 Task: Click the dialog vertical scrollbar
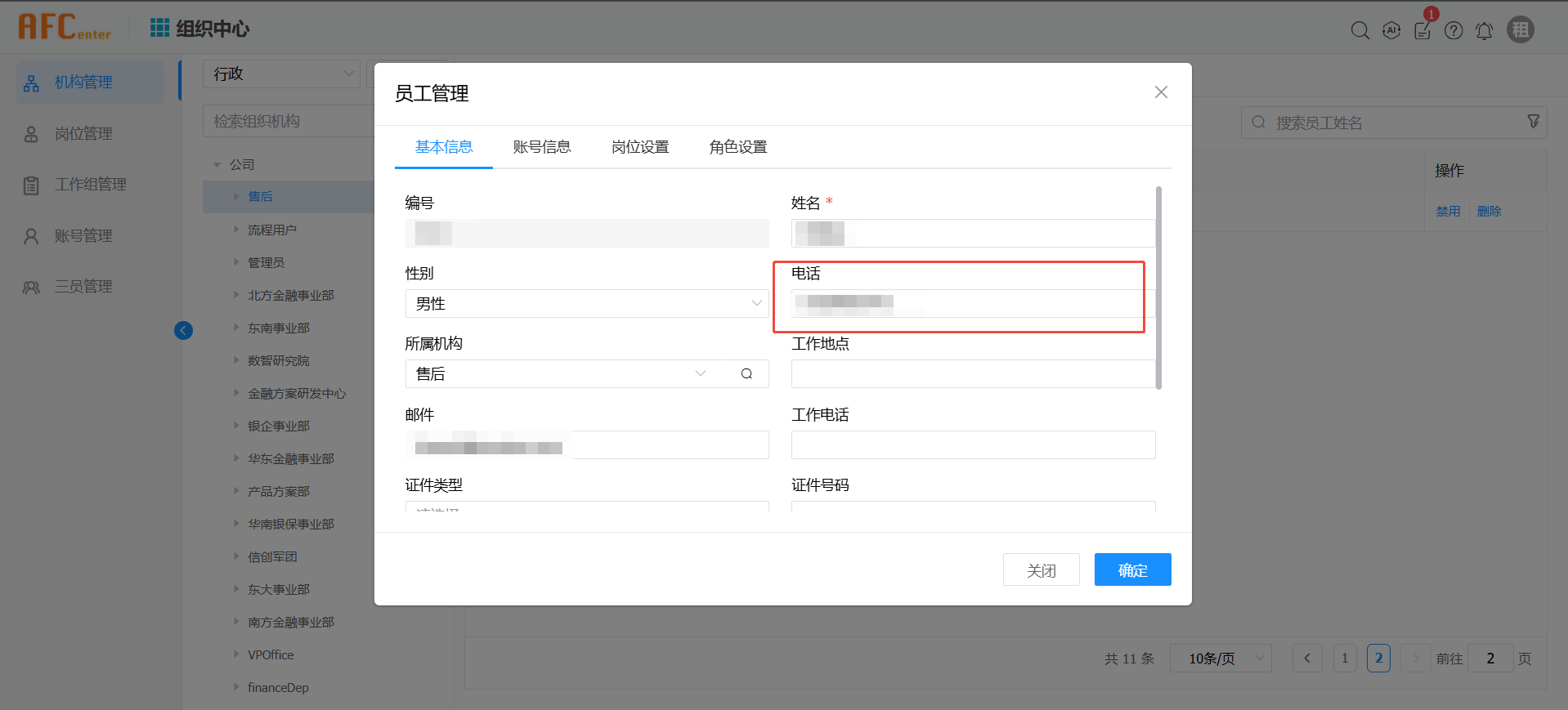1158,288
